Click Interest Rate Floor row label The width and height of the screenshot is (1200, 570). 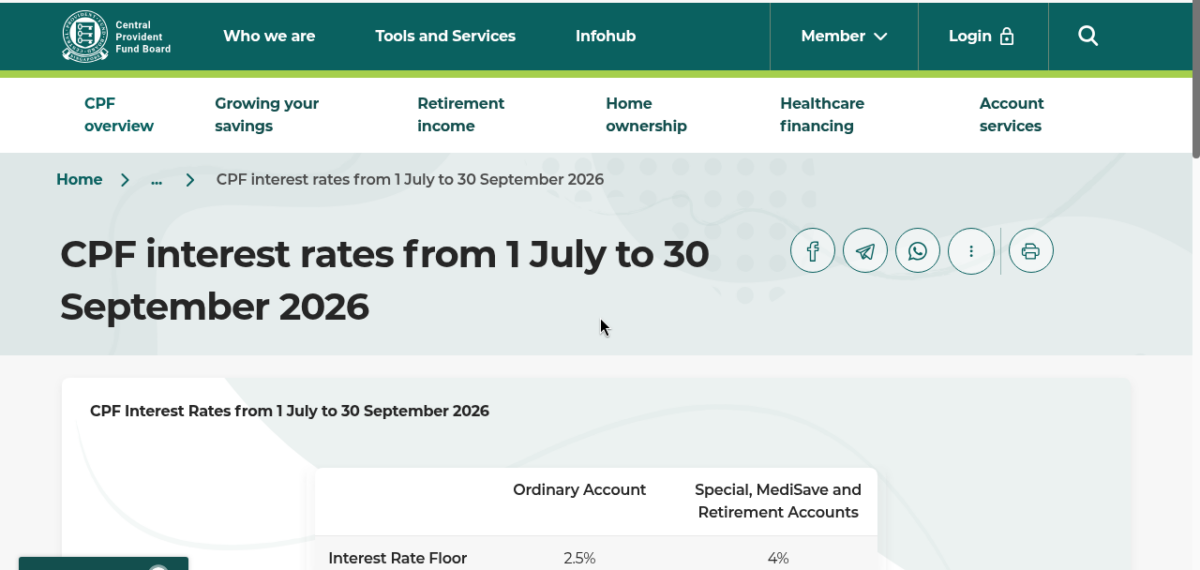tap(398, 558)
